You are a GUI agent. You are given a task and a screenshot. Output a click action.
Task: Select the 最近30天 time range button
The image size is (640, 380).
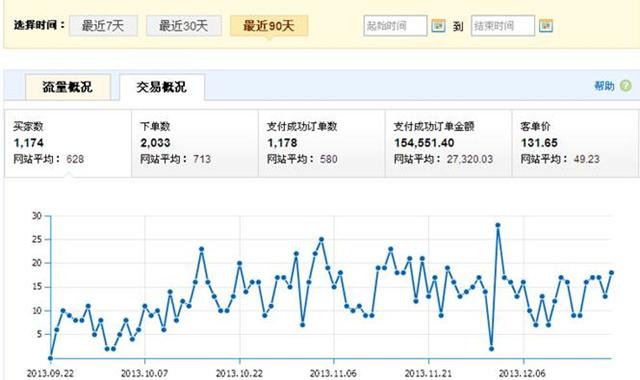tap(184, 26)
